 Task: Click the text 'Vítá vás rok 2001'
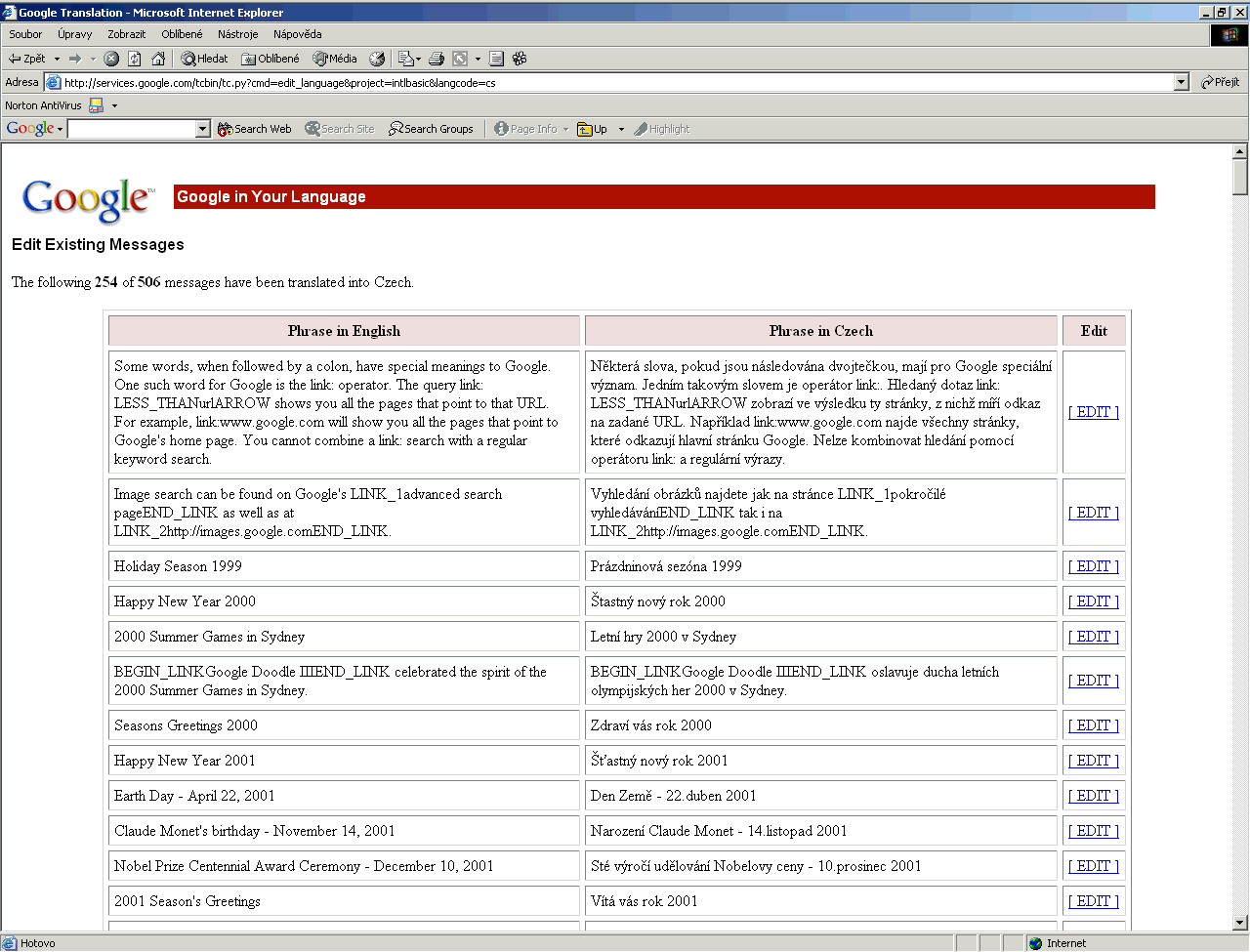click(x=644, y=901)
